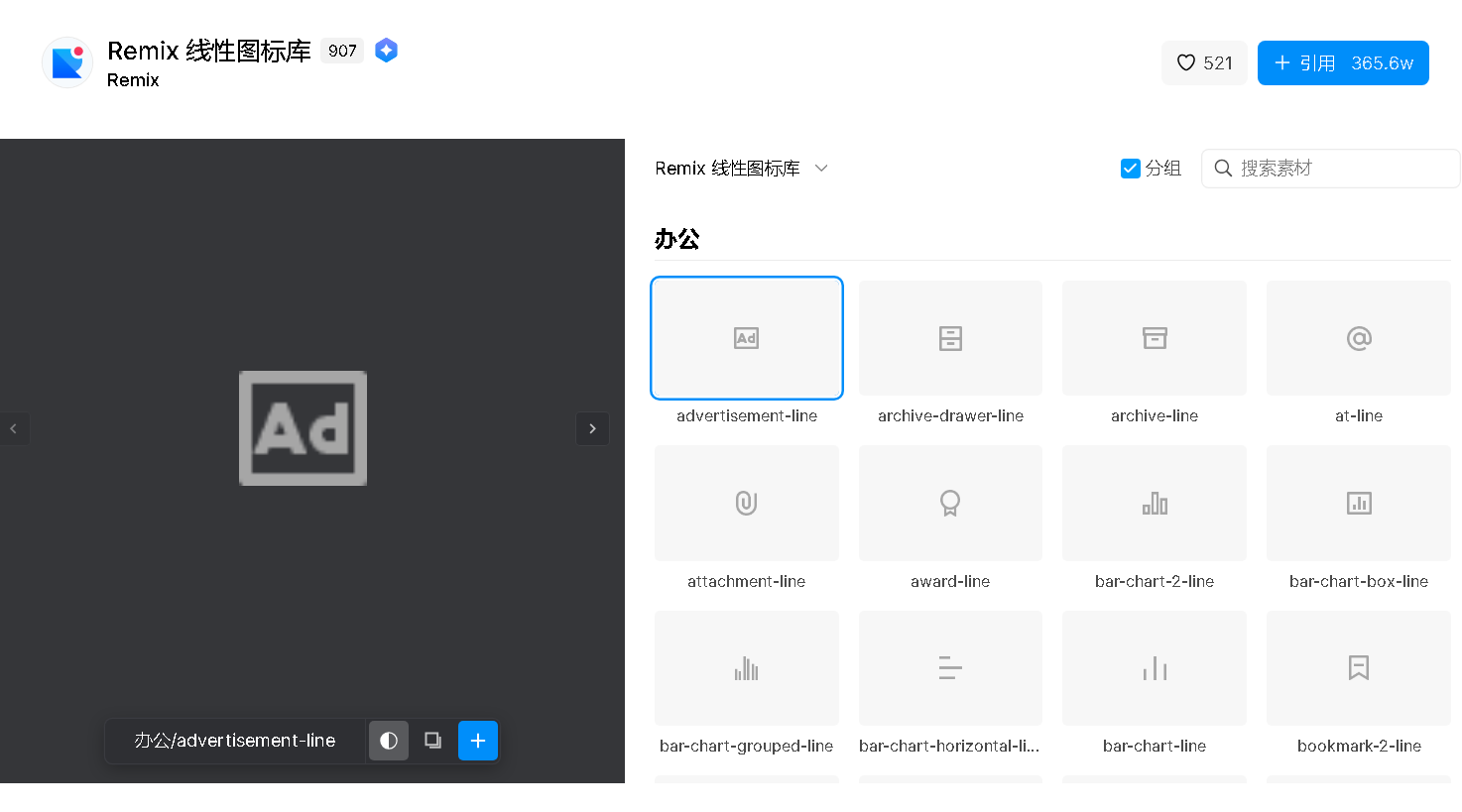The height and width of the screenshot is (812, 1462).
Task: Choose the award-line icon
Action: click(950, 503)
